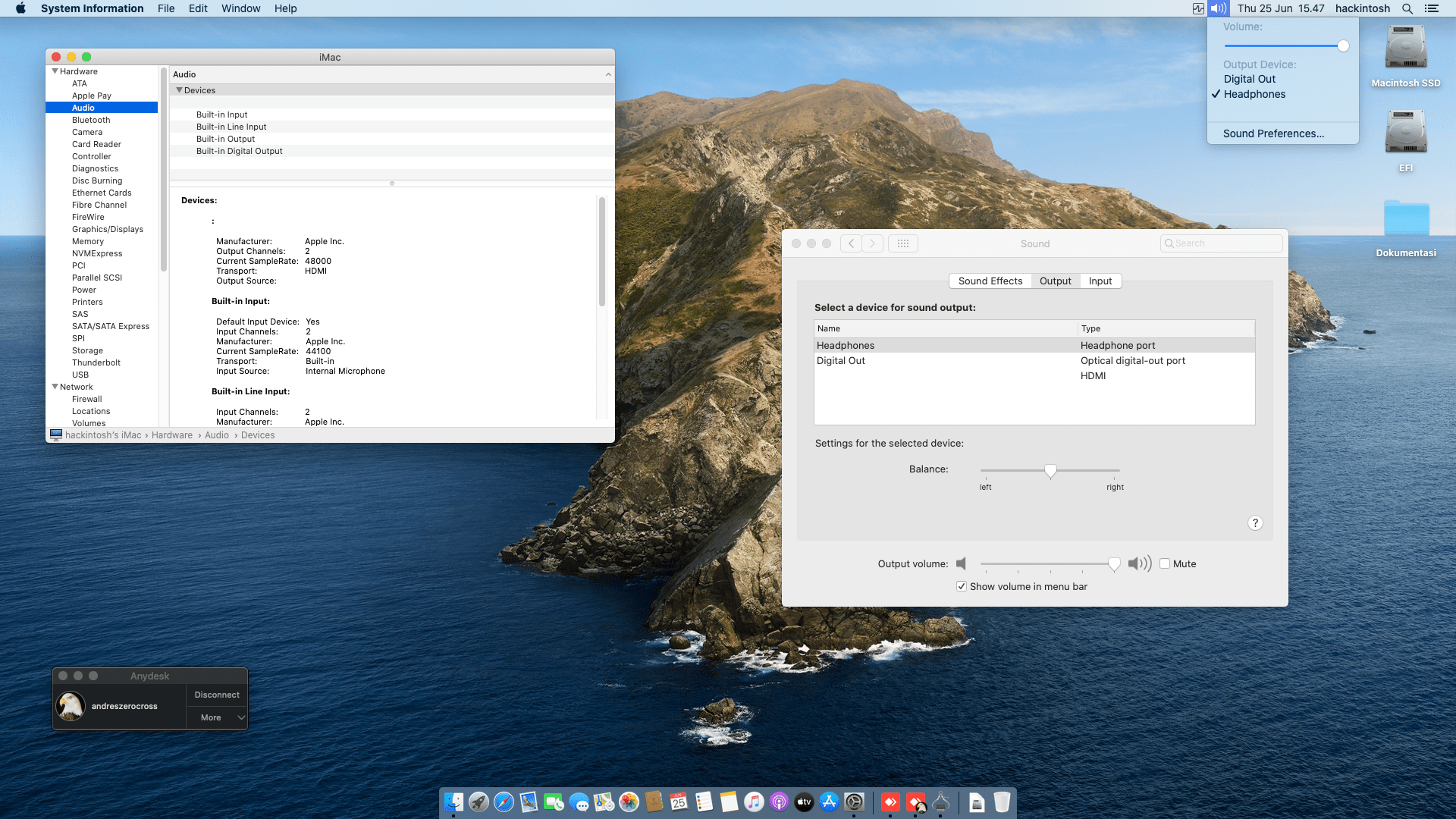This screenshot has width=1456, height=819.
Task: Open Photos from the dock
Action: coord(629,802)
